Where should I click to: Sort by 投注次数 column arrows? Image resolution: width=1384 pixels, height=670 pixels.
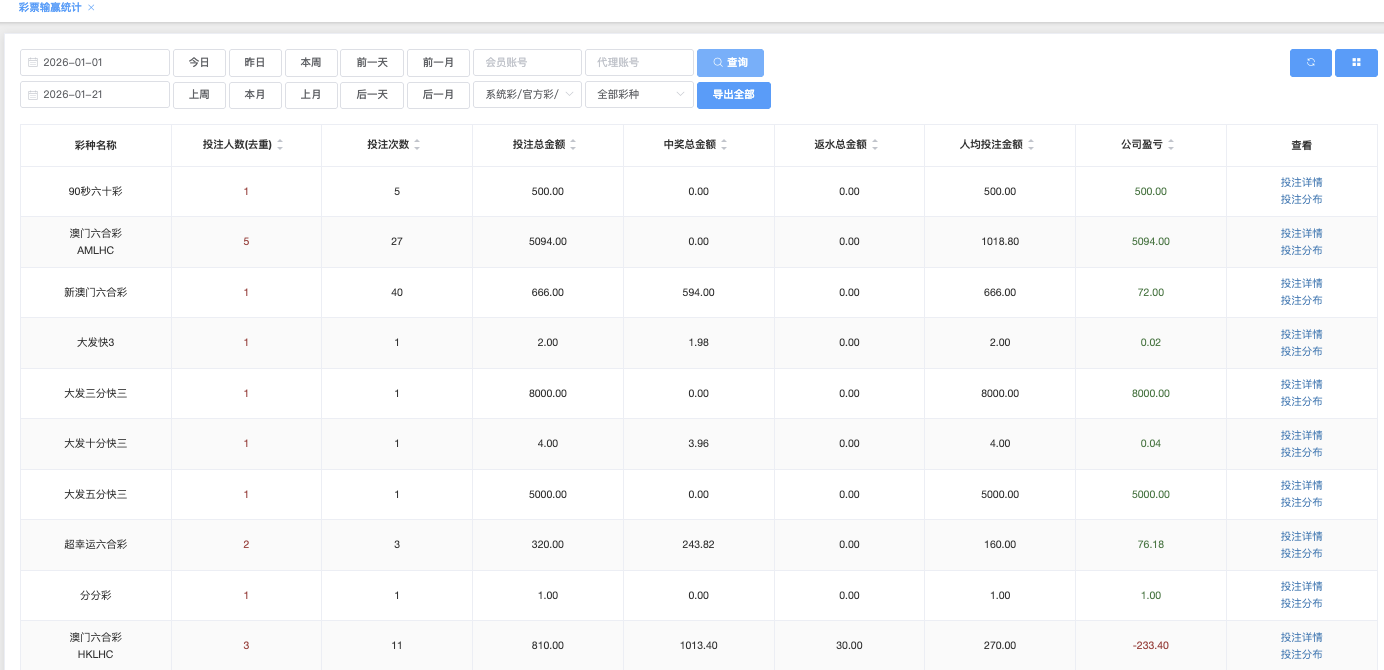point(417,145)
